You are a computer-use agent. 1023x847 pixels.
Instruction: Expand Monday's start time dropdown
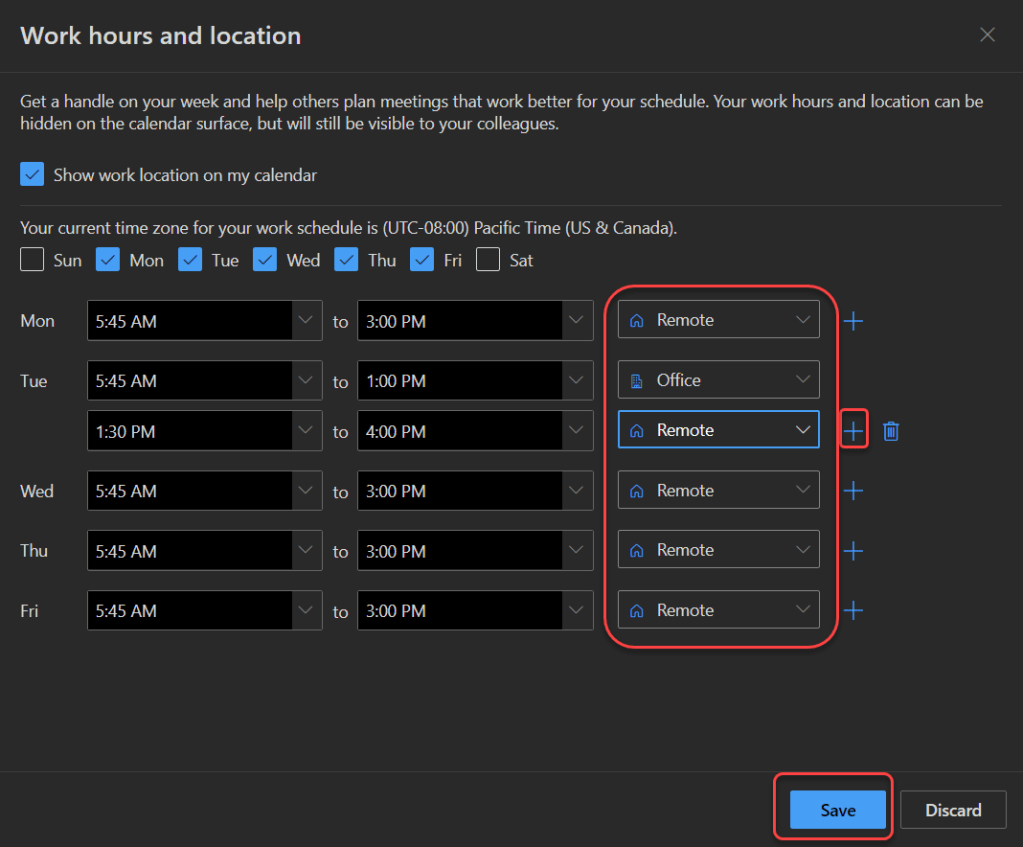click(x=305, y=321)
